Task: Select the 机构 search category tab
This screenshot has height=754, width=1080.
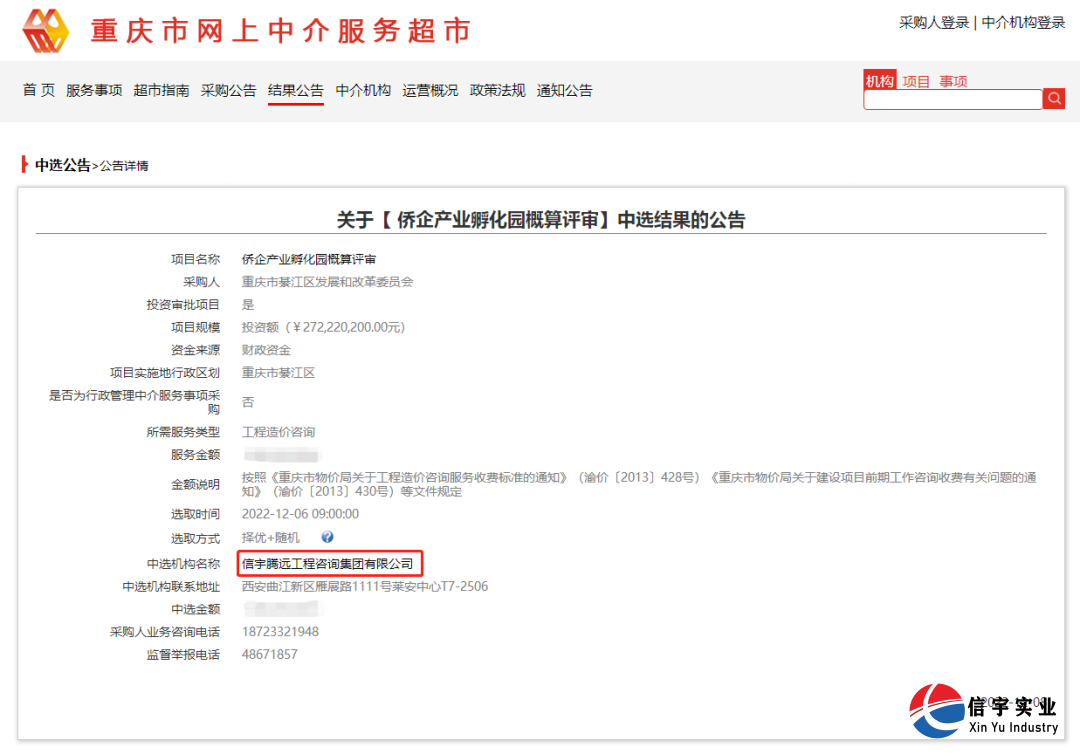Action: tap(880, 79)
